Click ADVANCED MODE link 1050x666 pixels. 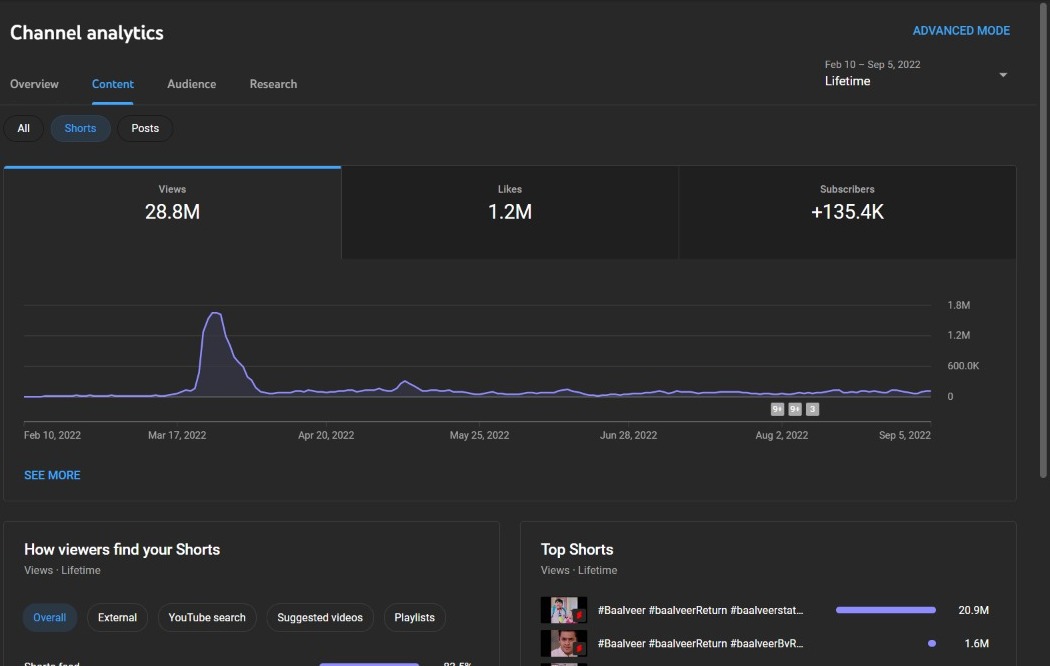click(961, 31)
